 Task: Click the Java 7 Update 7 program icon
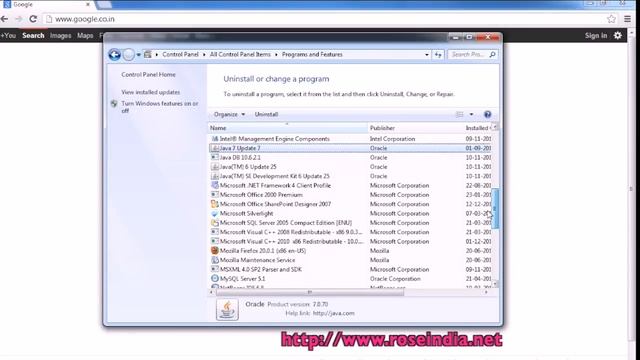tap(215, 148)
